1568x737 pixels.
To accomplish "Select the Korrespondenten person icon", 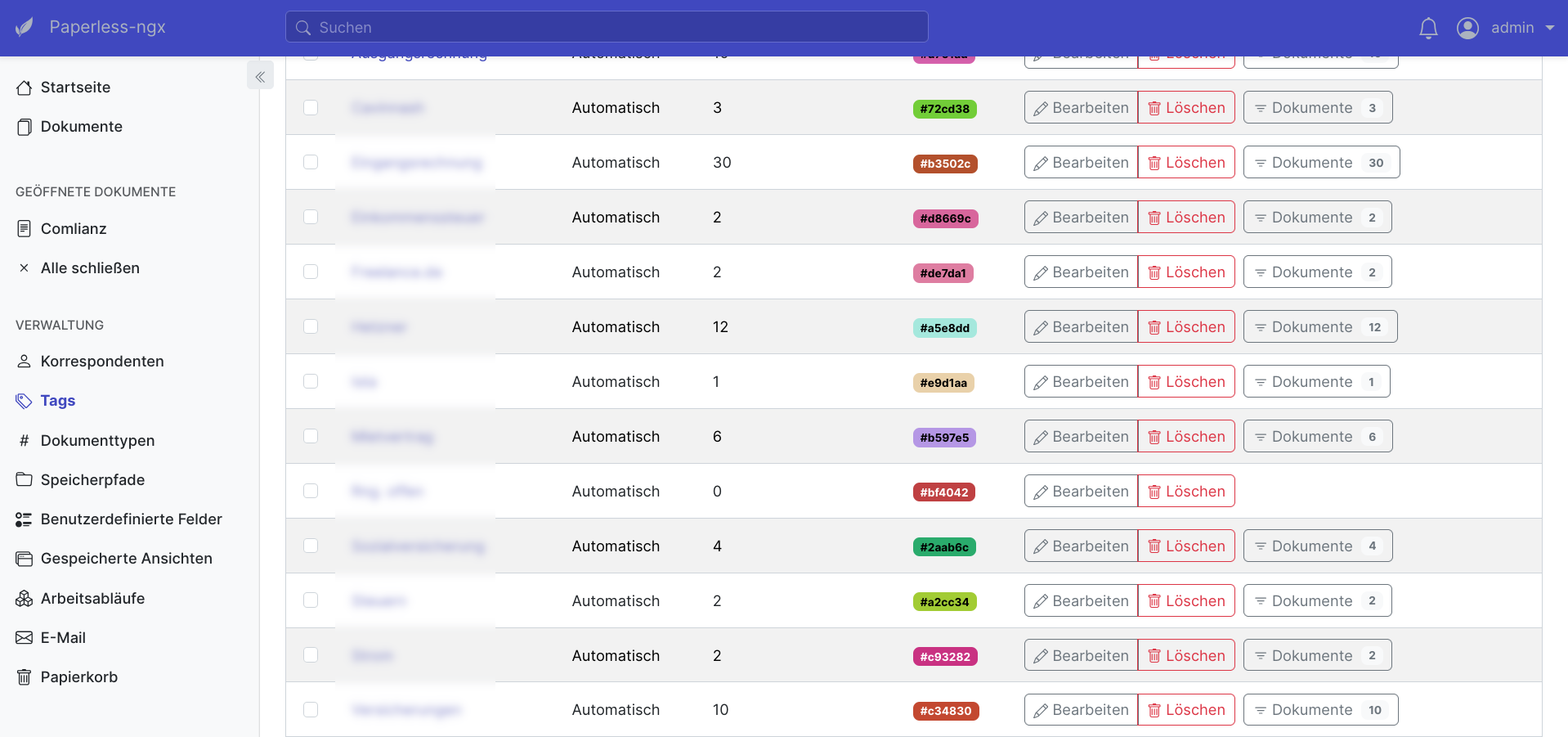I will click(x=24, y=361).
